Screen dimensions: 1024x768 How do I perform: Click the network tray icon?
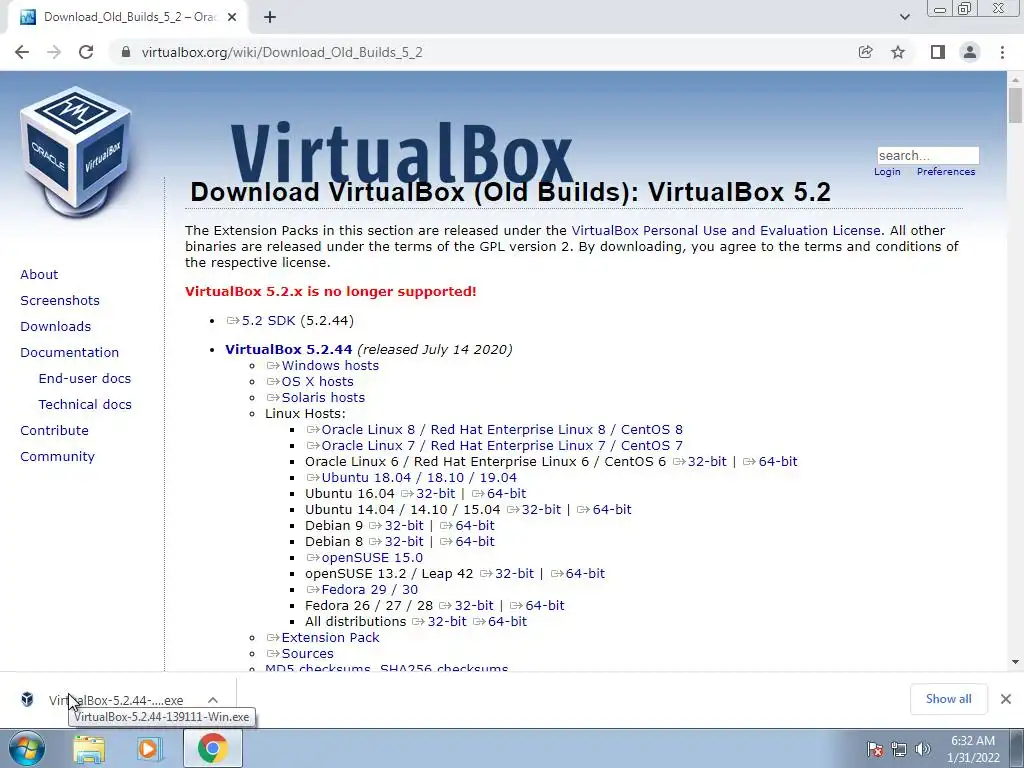pyautogui.click(x=899, y=749)
